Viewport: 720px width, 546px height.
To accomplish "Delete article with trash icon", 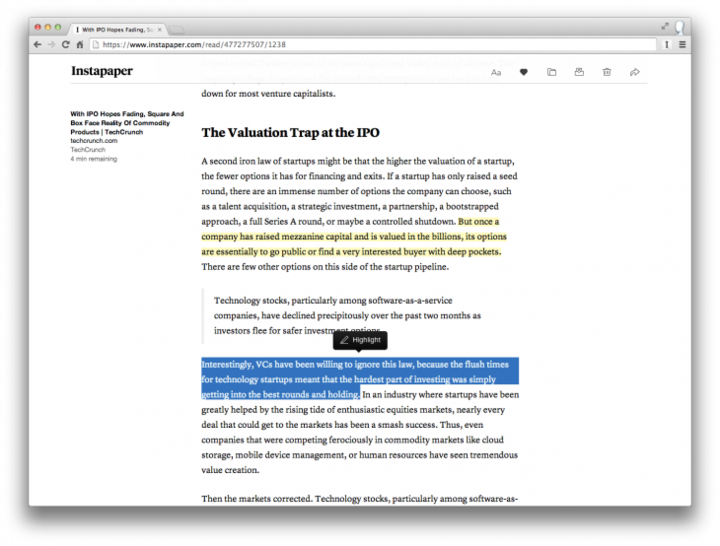I will (607, 72).
